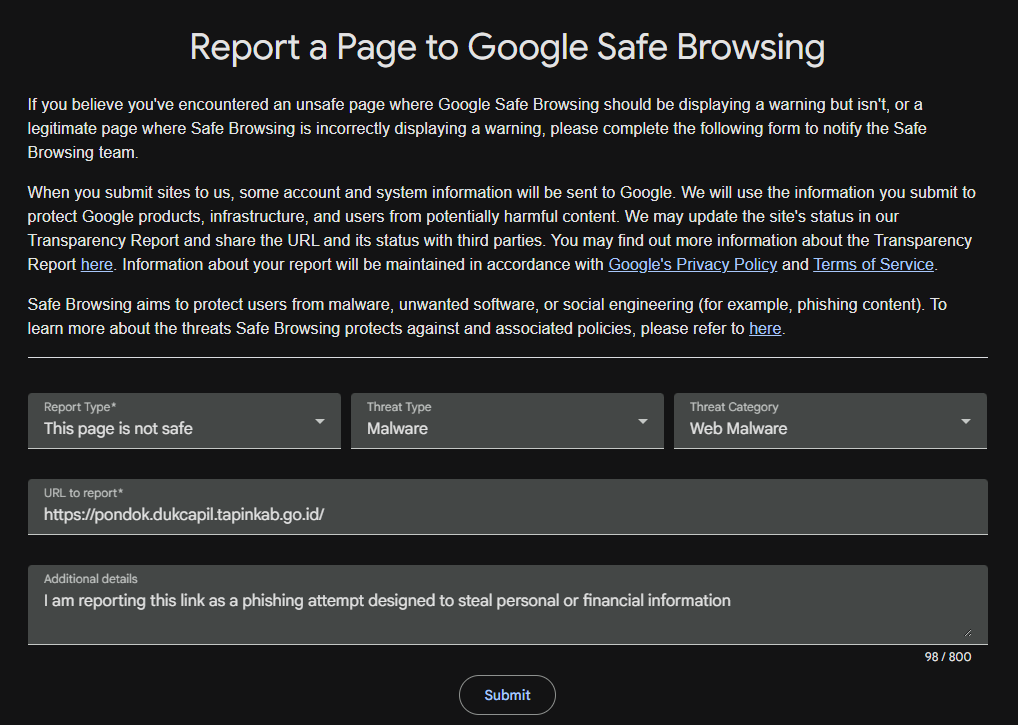Screen dimensions: 1018x725
Task: Open the Threat Type dropdown showing Malware
Action: click(x=507, y=421)
